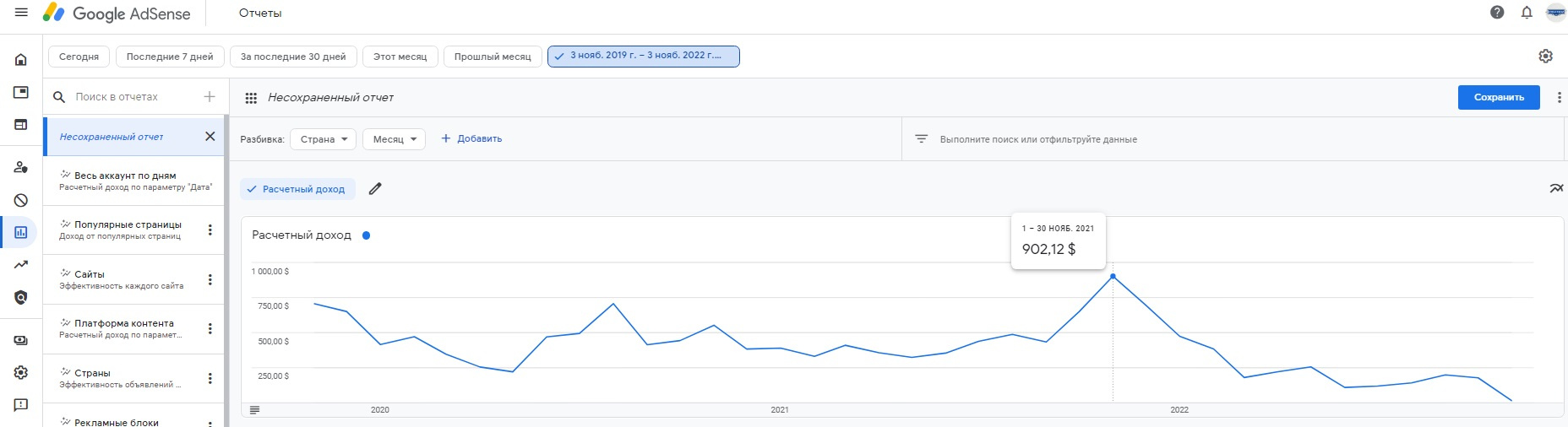Click 'Добавить' to add a breakdown
The width and height of the screenshot is (1568, 427).
[471, 139]
